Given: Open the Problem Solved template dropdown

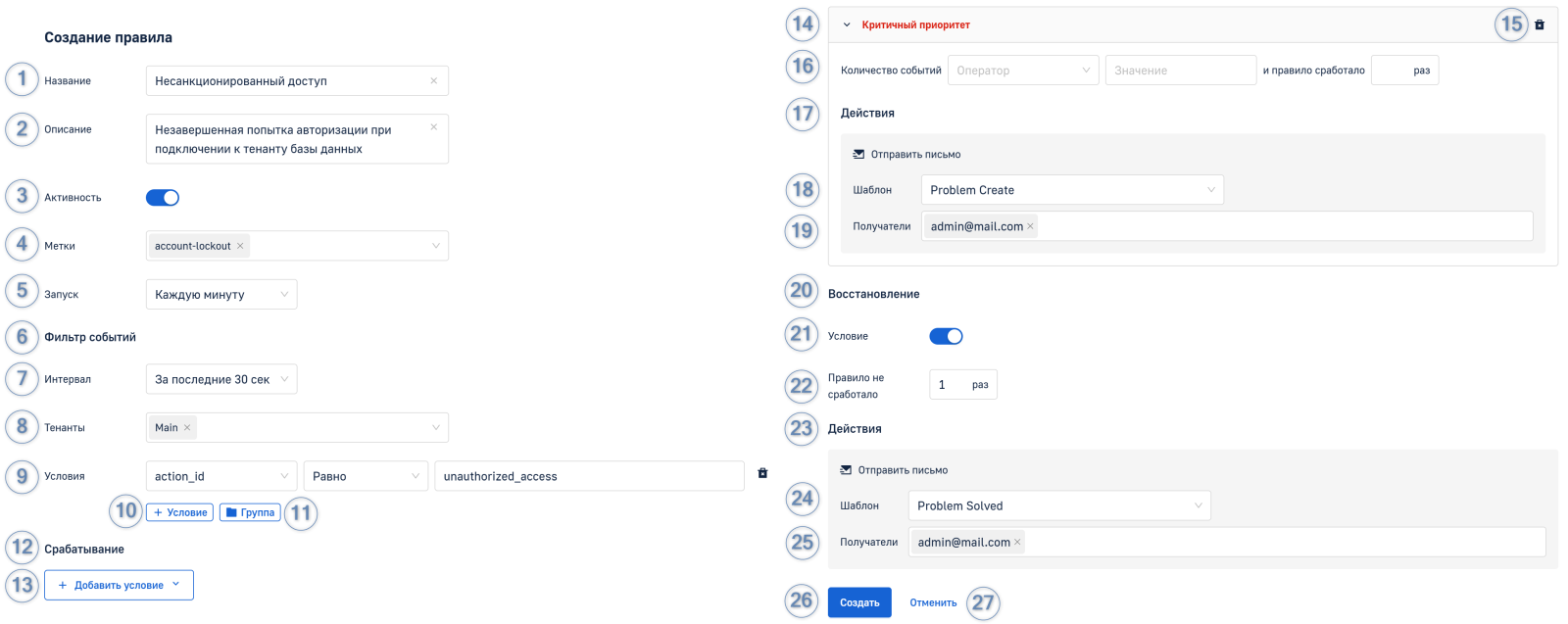Looking at the screenshot, I should (1058, 506).
